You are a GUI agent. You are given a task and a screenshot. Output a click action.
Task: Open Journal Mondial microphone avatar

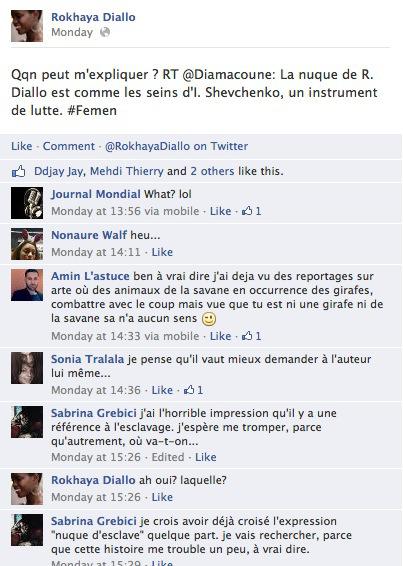click(27, 203)
